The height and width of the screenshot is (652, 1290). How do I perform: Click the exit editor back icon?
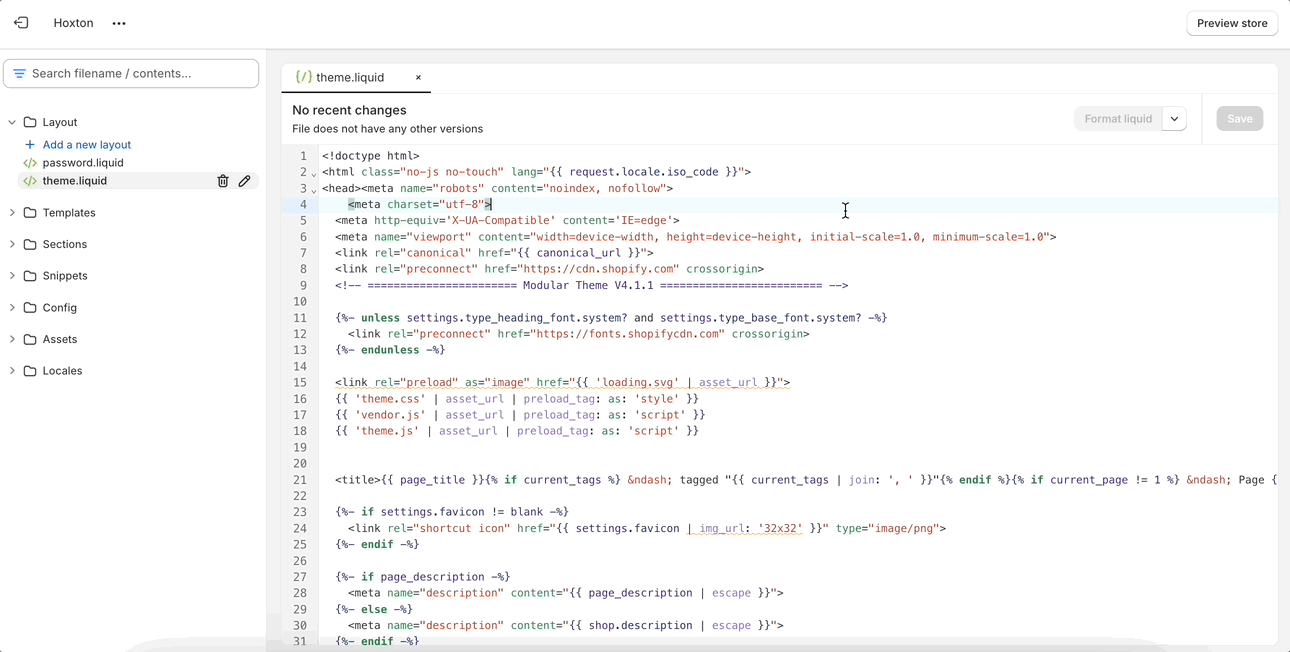tap(21, 23)
